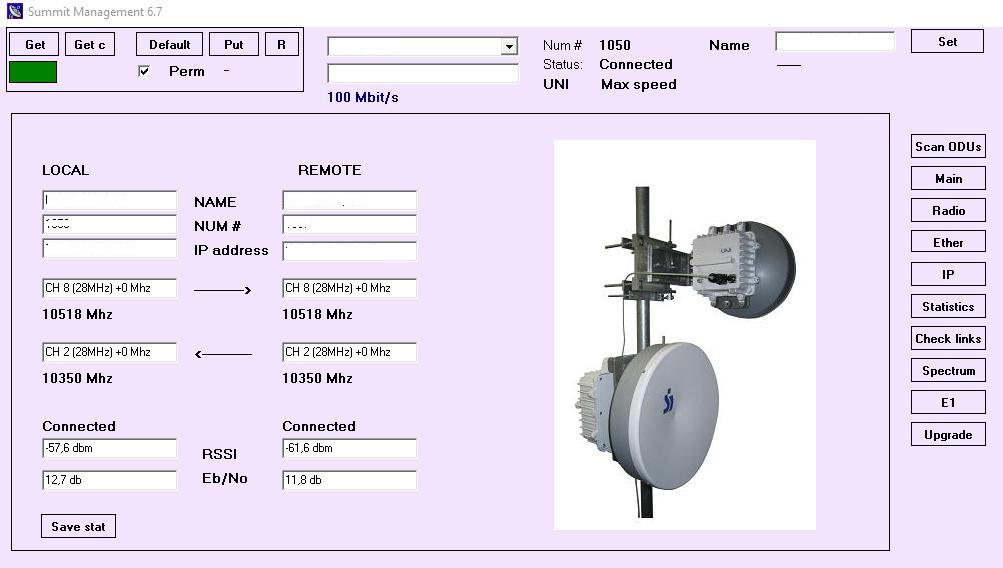Open the Radio section
The image size is (1003, 568).
[948, 210]
